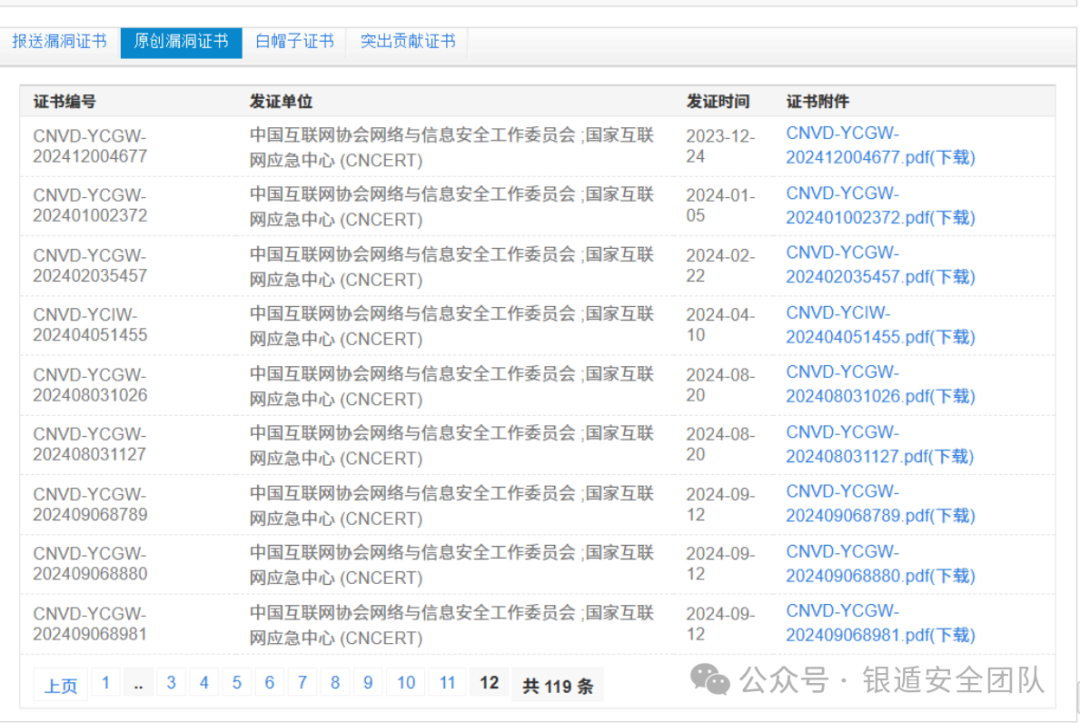Click issuing unit text in 202412004677 row
Image resolution: width=1080 pixels, height=723 pixels.
(x=451, y=147)
